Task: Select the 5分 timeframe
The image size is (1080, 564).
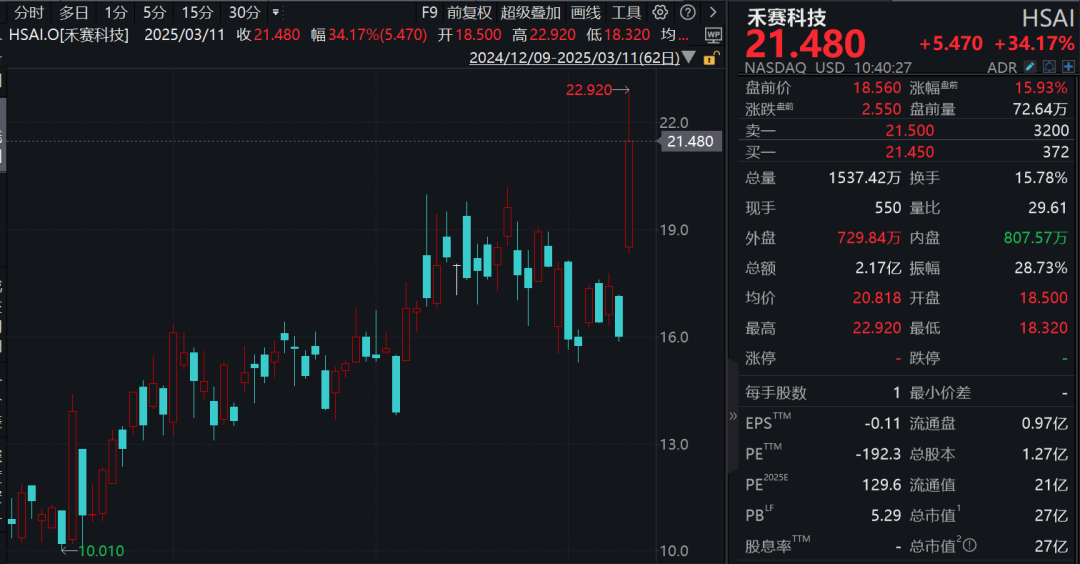Action: (x=155, y=12)
